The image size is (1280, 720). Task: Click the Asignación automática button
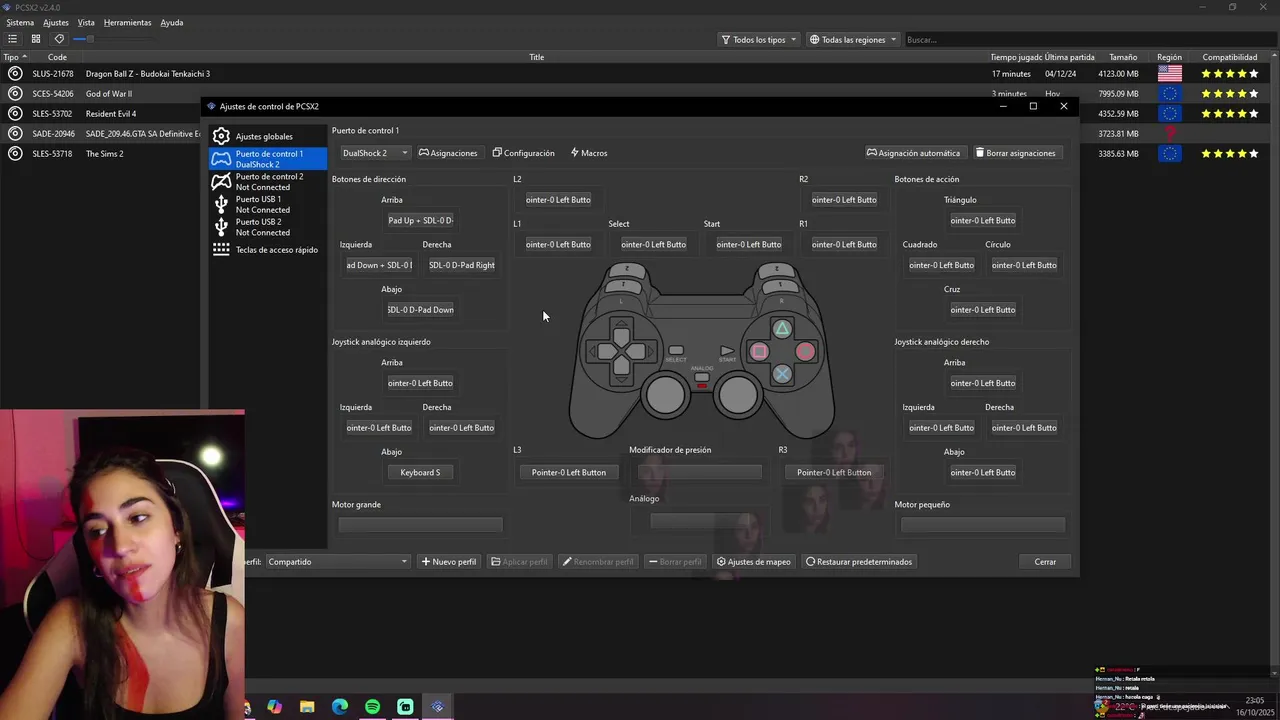click(x=913, y=153)
